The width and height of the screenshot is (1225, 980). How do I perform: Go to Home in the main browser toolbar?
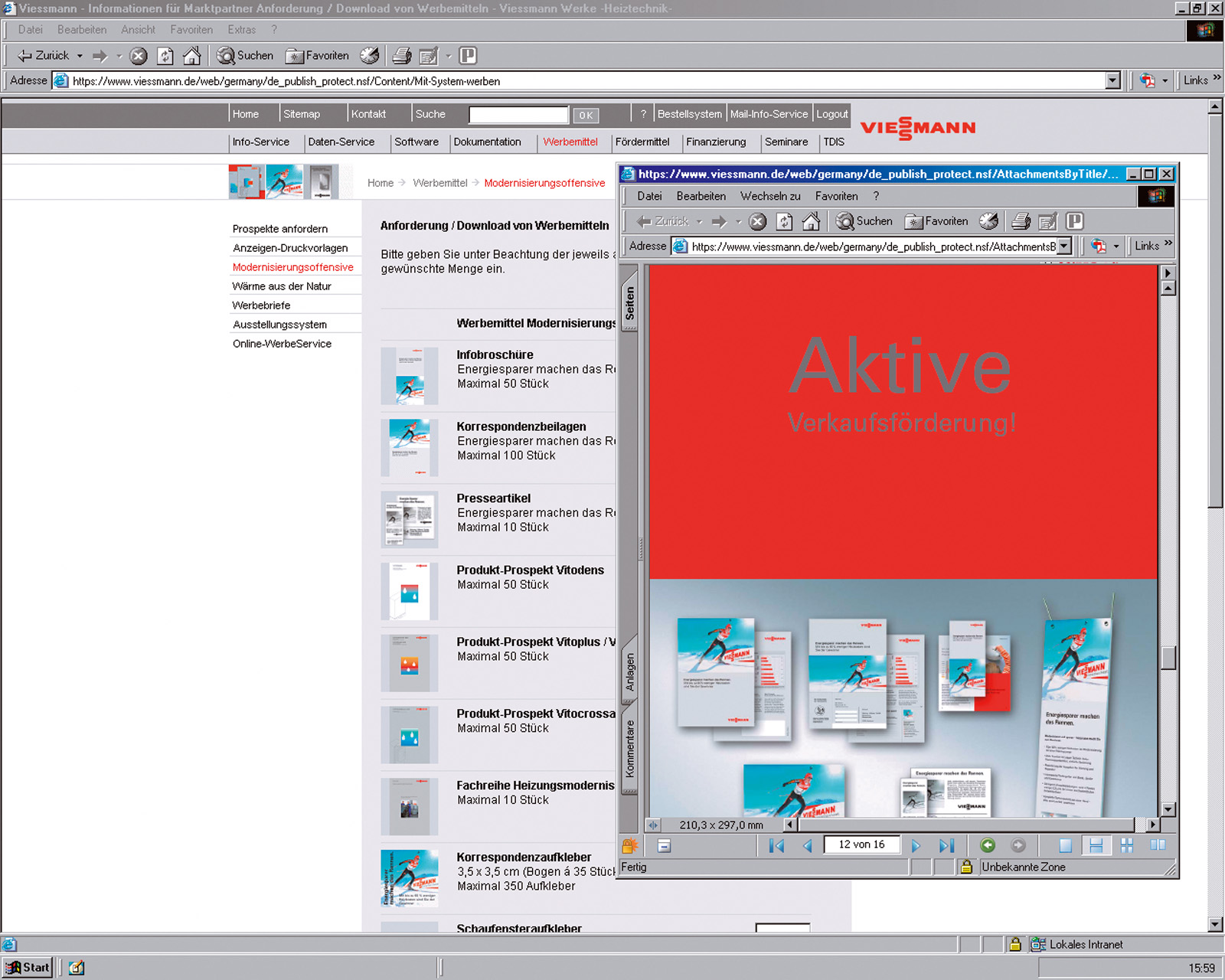[x=191, y=55]
